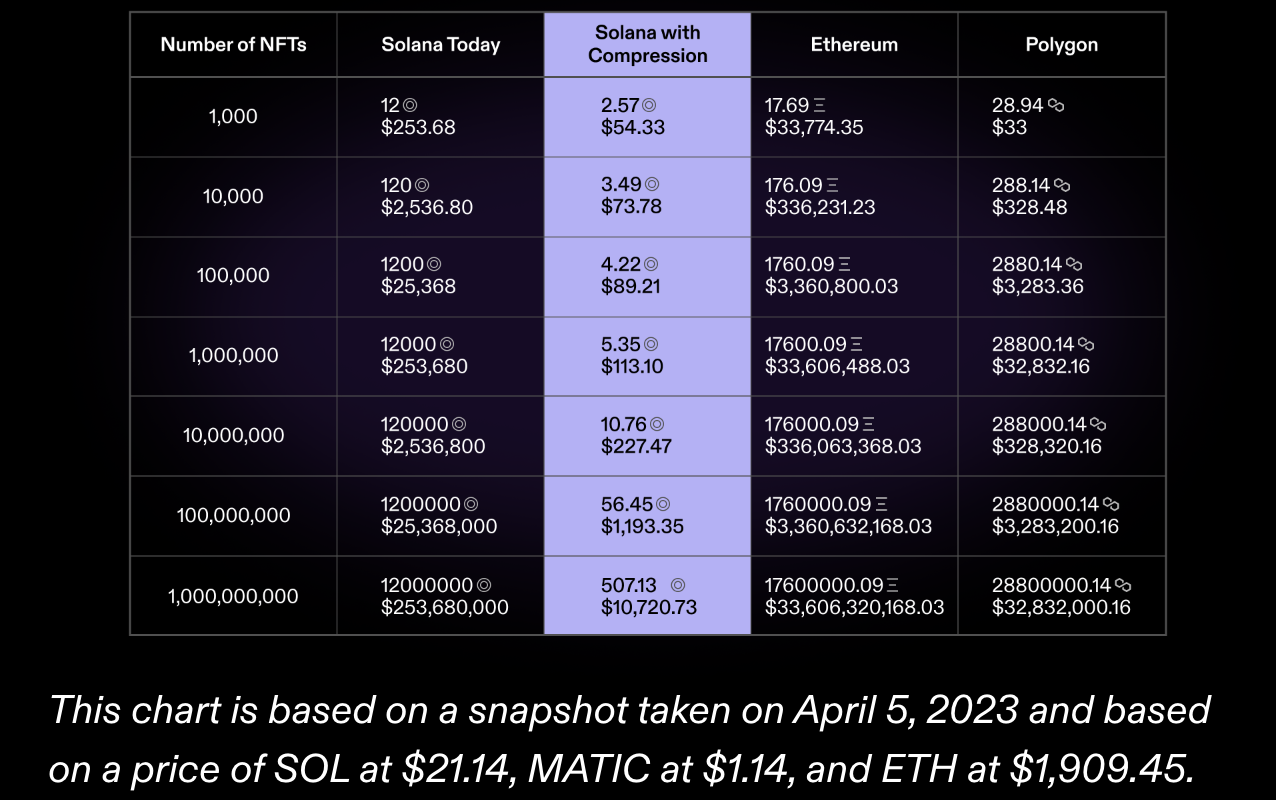Select the Ethereum column header

(854, 44)
